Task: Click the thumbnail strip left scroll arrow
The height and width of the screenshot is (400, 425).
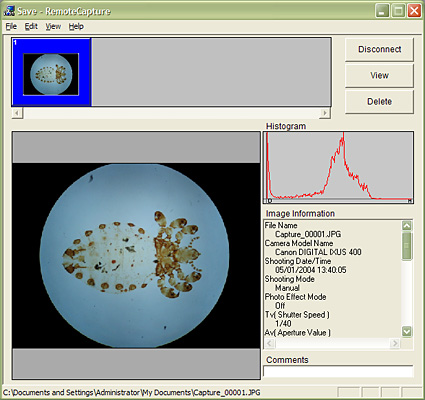Action: [x=17, y=113]
